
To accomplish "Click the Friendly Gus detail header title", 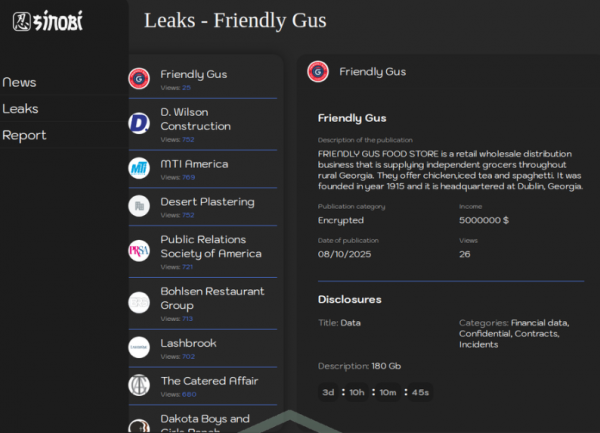I will tap(372, 72).
